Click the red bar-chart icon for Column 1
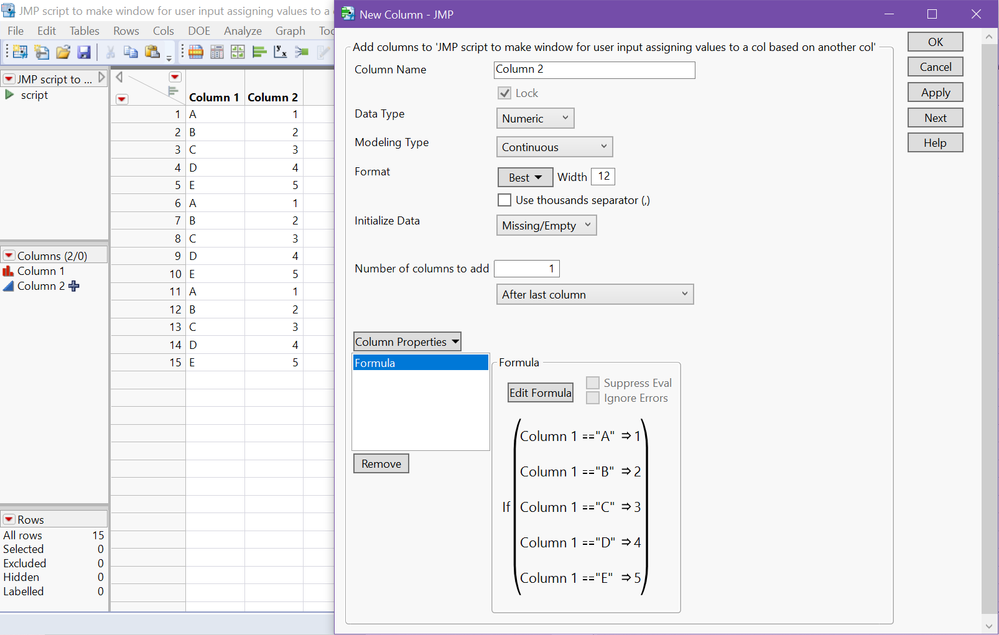 coord(9,271)
